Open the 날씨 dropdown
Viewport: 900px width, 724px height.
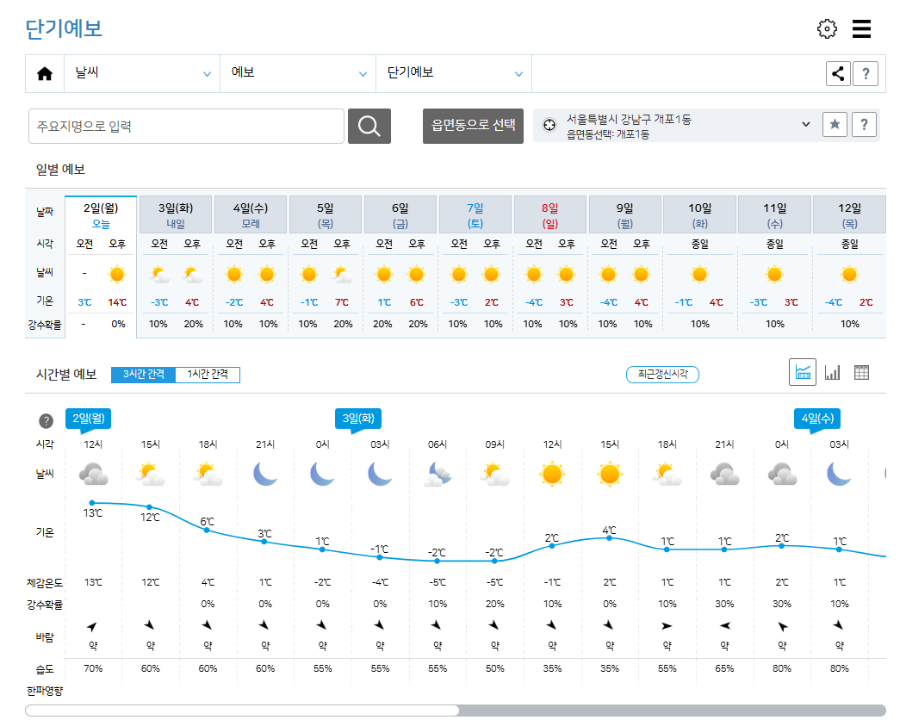click(x=140, y=73)
